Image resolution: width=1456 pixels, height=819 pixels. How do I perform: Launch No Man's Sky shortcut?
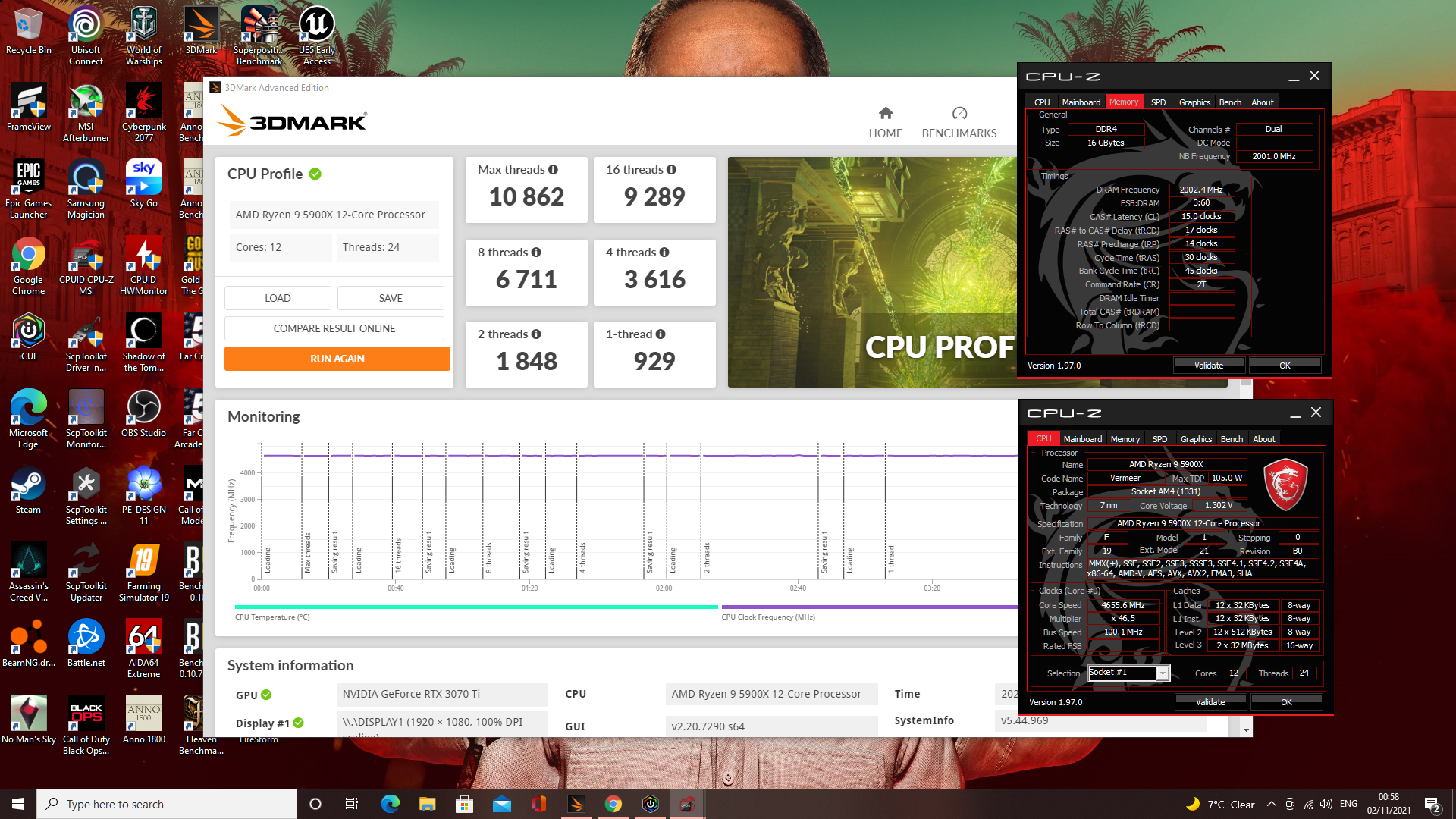(28, 720)
